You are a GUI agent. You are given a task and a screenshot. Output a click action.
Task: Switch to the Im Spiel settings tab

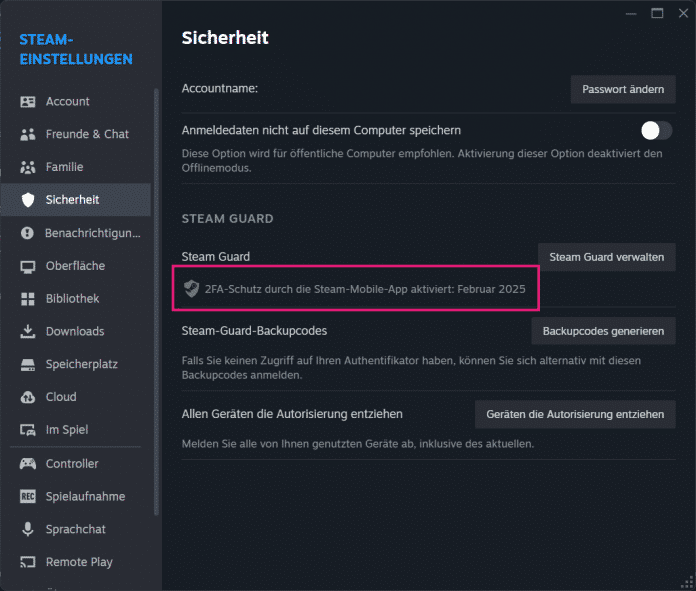(x=67, y=430)
